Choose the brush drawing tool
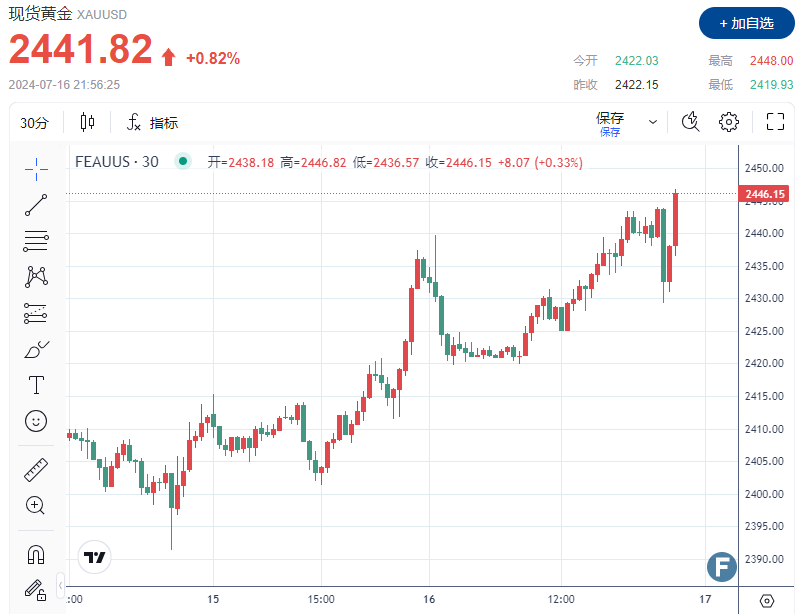 tap(36, 349)
